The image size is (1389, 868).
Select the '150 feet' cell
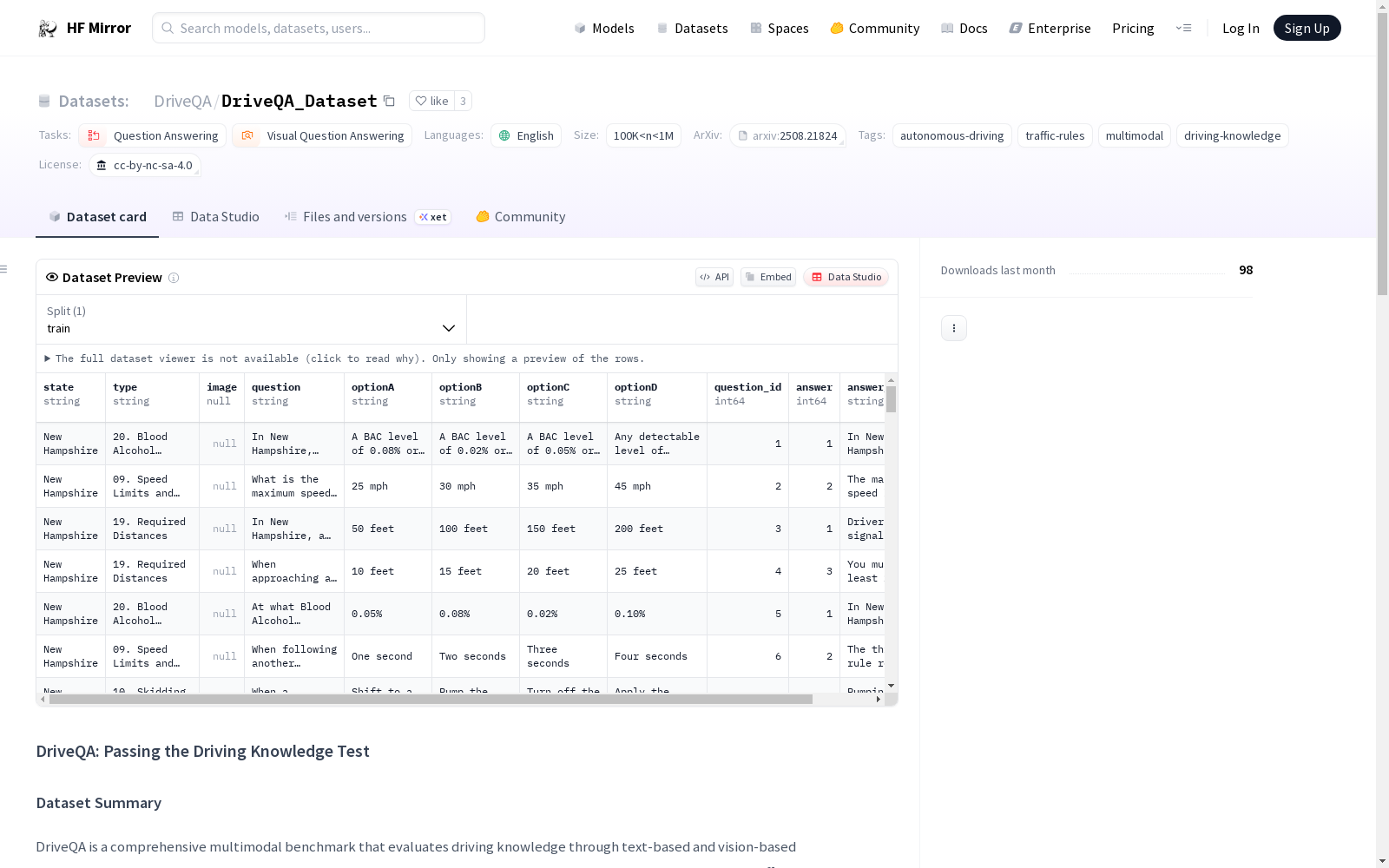[x=563, y=529]
